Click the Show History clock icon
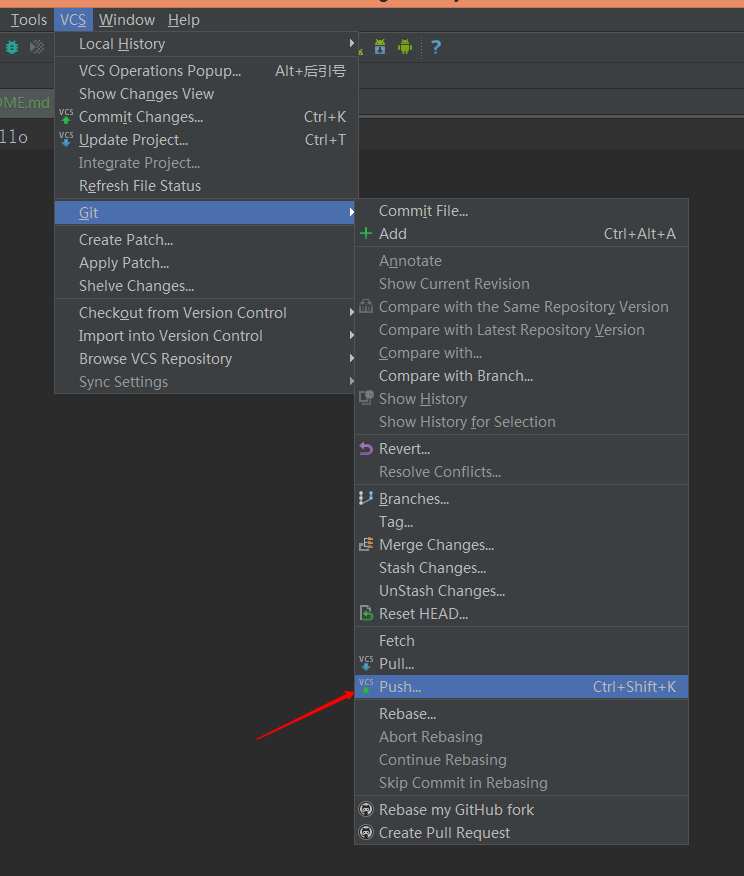Screen dimensions: 744x876 coord(366,398)
